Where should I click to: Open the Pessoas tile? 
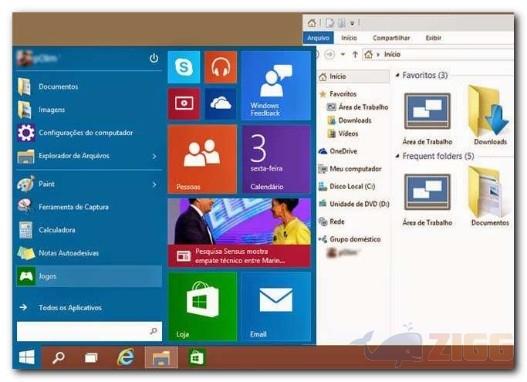coord(202,159)
